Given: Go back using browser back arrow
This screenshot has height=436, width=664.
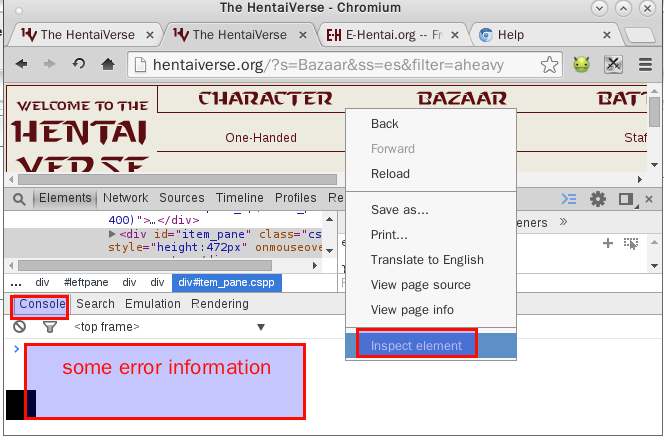Looking at the screenshot, I should click(21, 64).
